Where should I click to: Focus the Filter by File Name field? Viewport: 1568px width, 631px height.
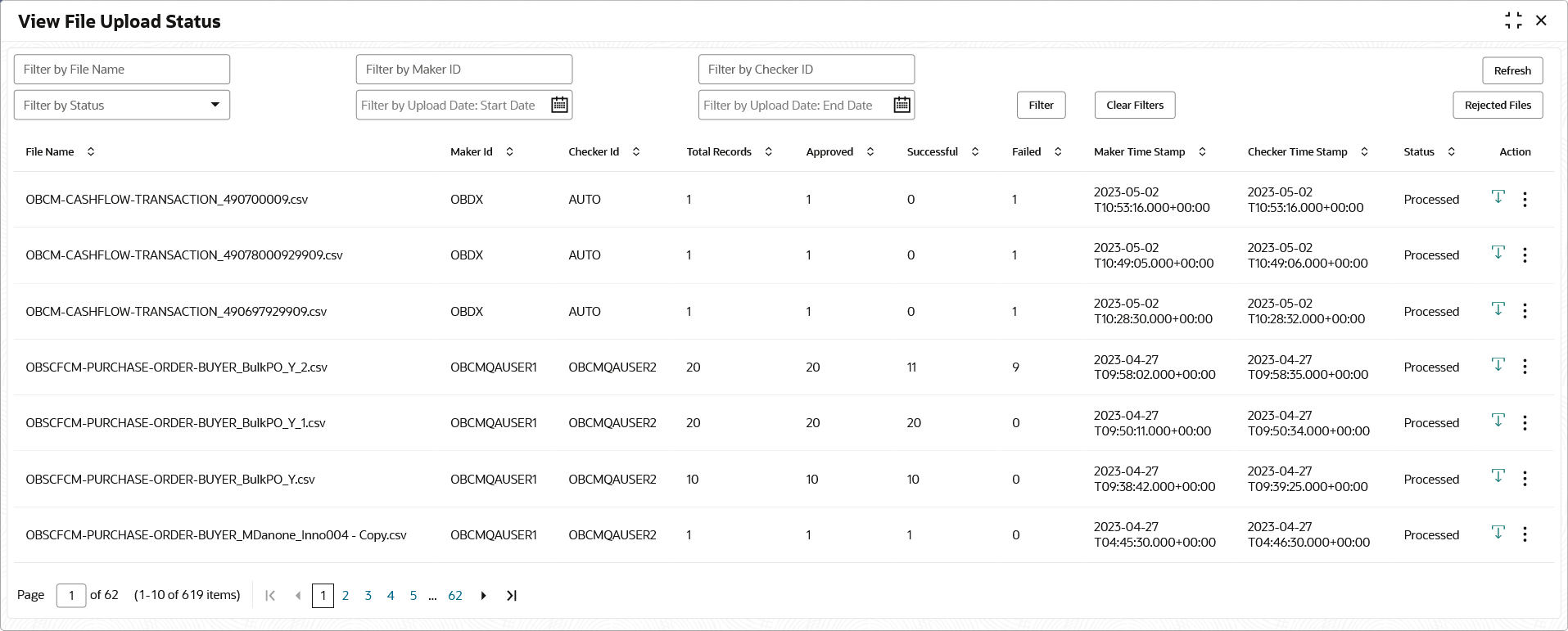(x=122, y=70)
